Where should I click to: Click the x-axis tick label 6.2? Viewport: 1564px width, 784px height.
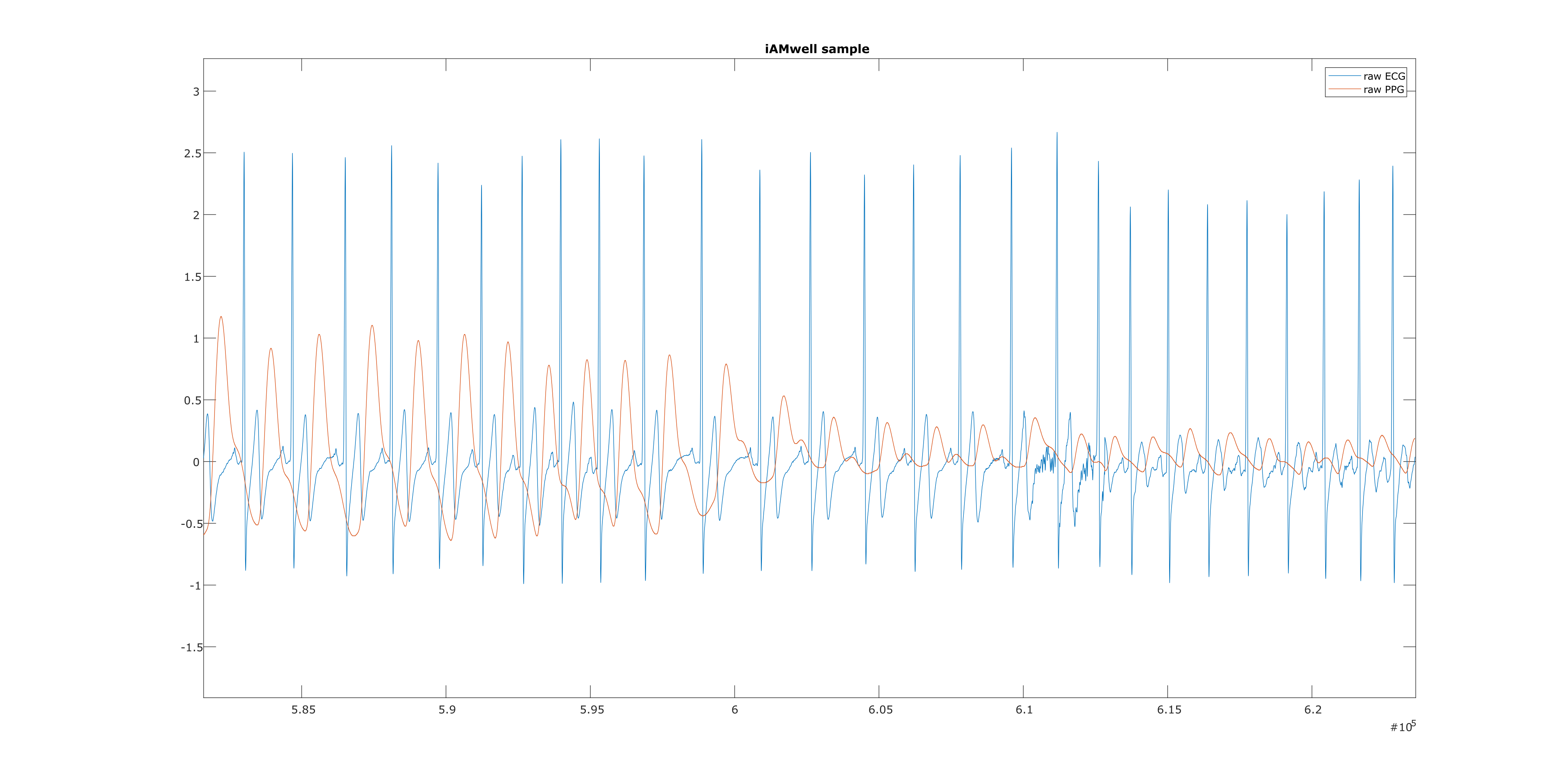(x=1312, y=710)
